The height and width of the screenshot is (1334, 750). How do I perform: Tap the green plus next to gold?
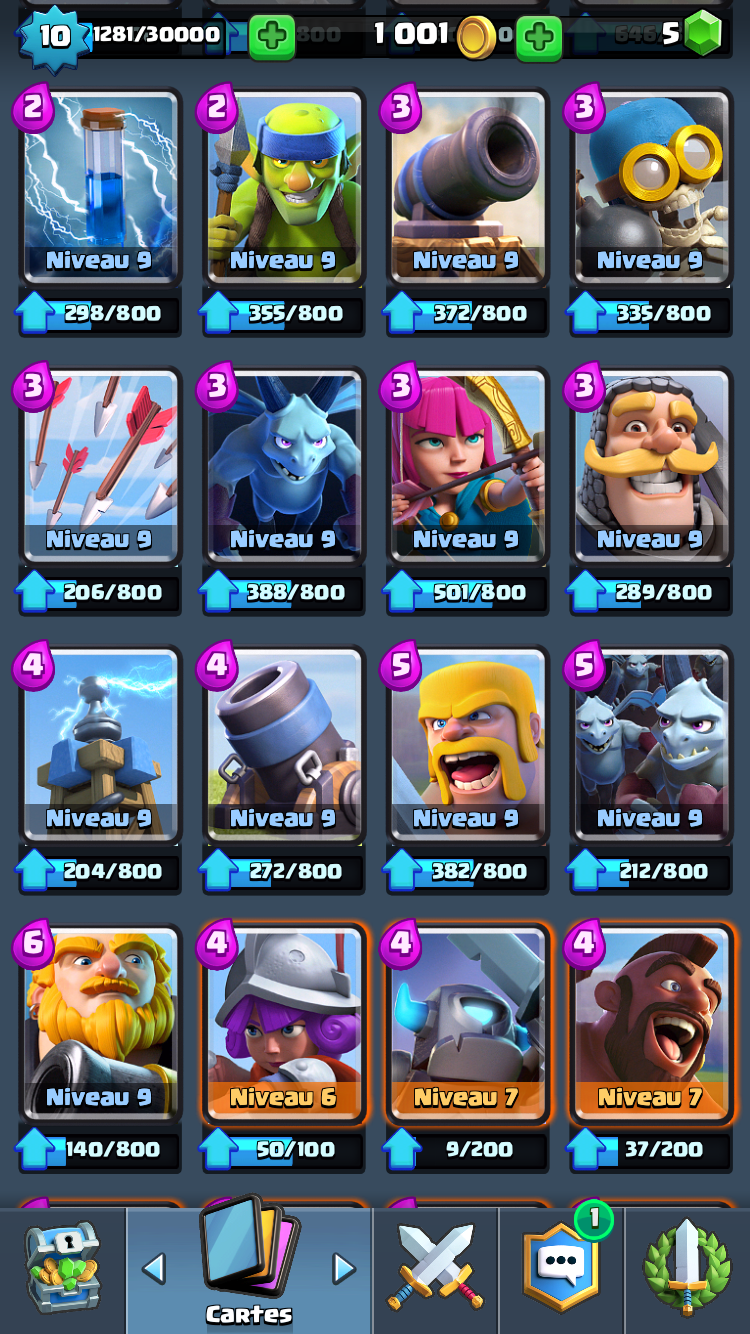coord(539,37)
